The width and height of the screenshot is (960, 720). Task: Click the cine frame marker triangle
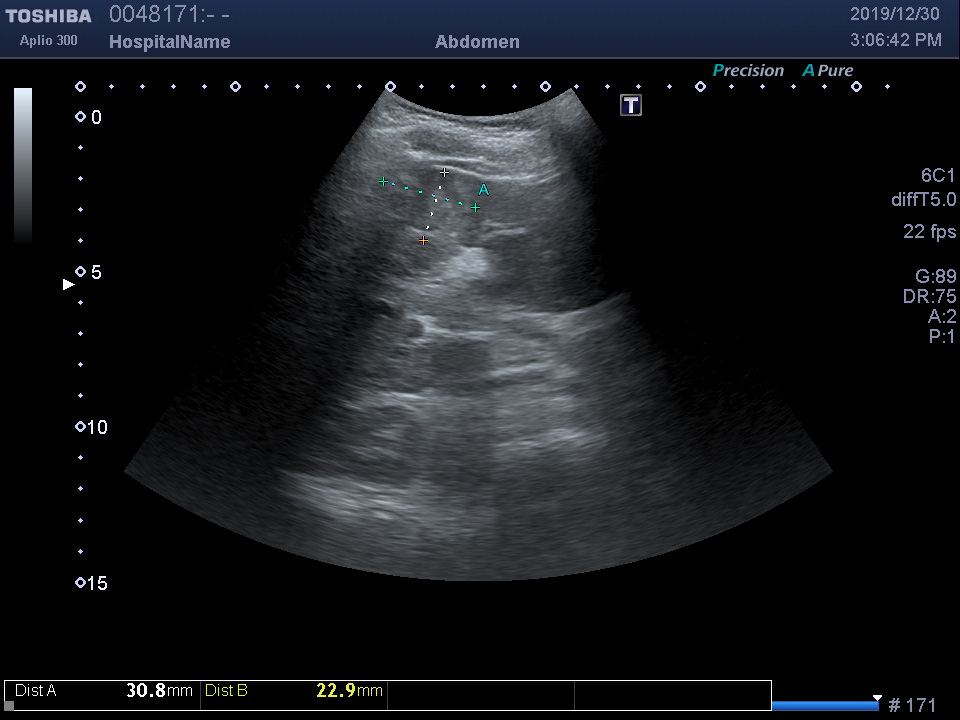coord(877,698)
